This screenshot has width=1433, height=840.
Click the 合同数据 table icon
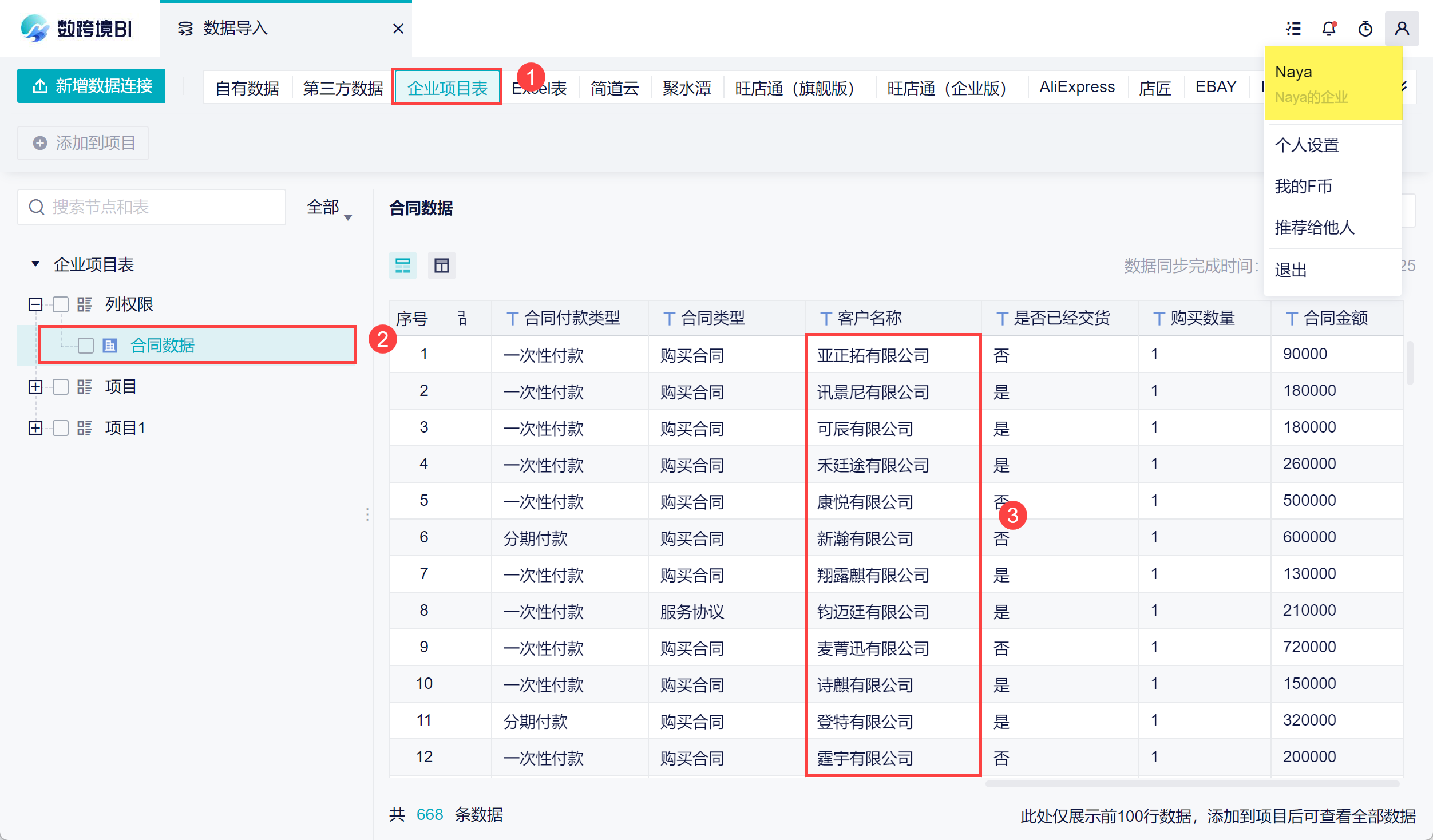tap(110, 345)
